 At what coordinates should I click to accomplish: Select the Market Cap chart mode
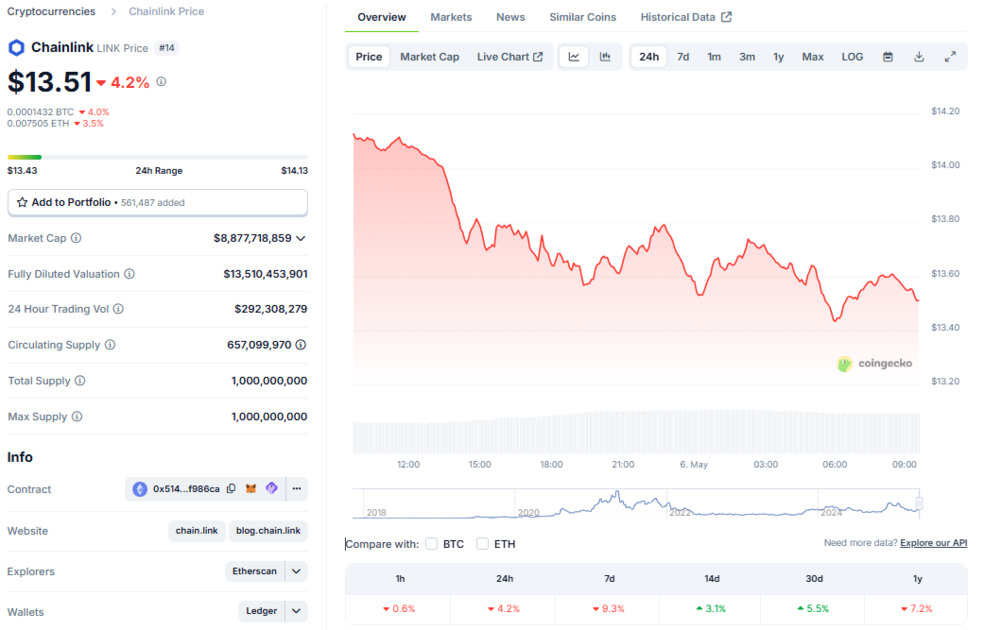pos(430,56)
